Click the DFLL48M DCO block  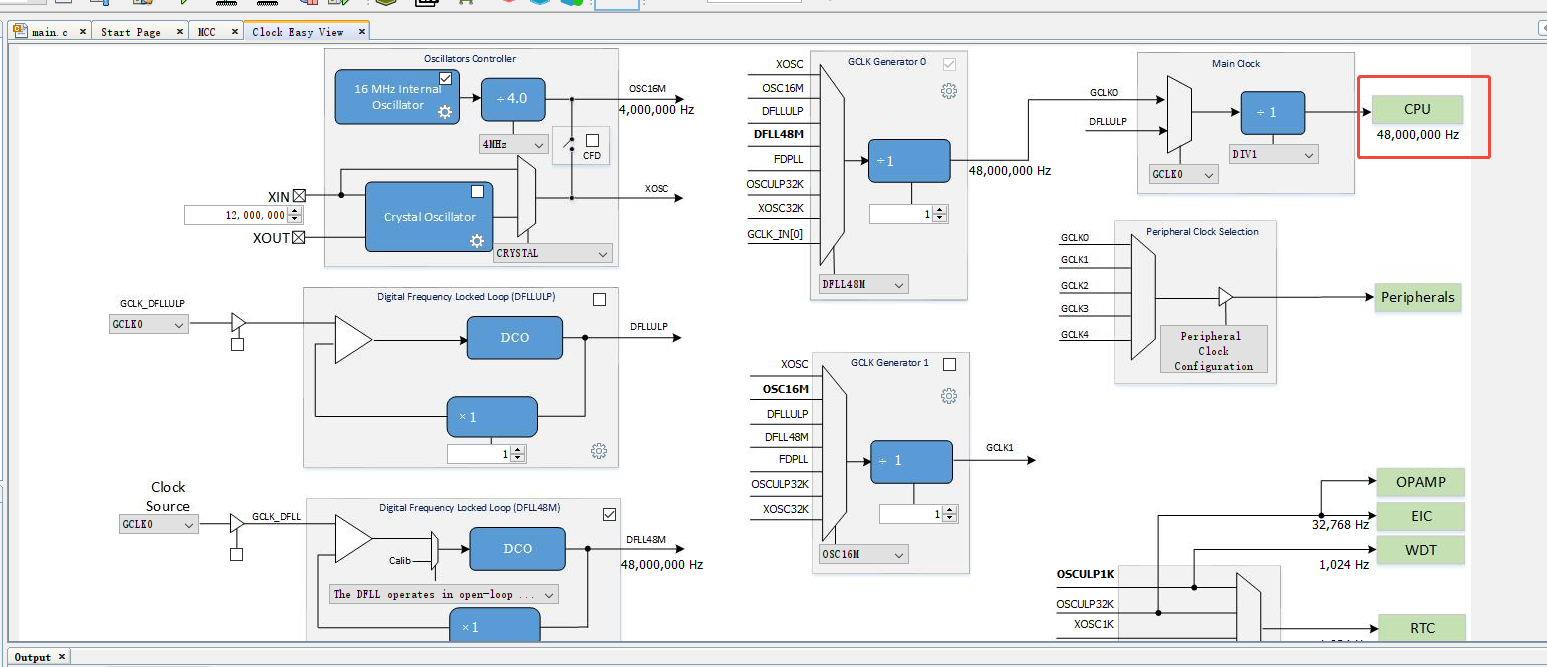tap(517, 548)
